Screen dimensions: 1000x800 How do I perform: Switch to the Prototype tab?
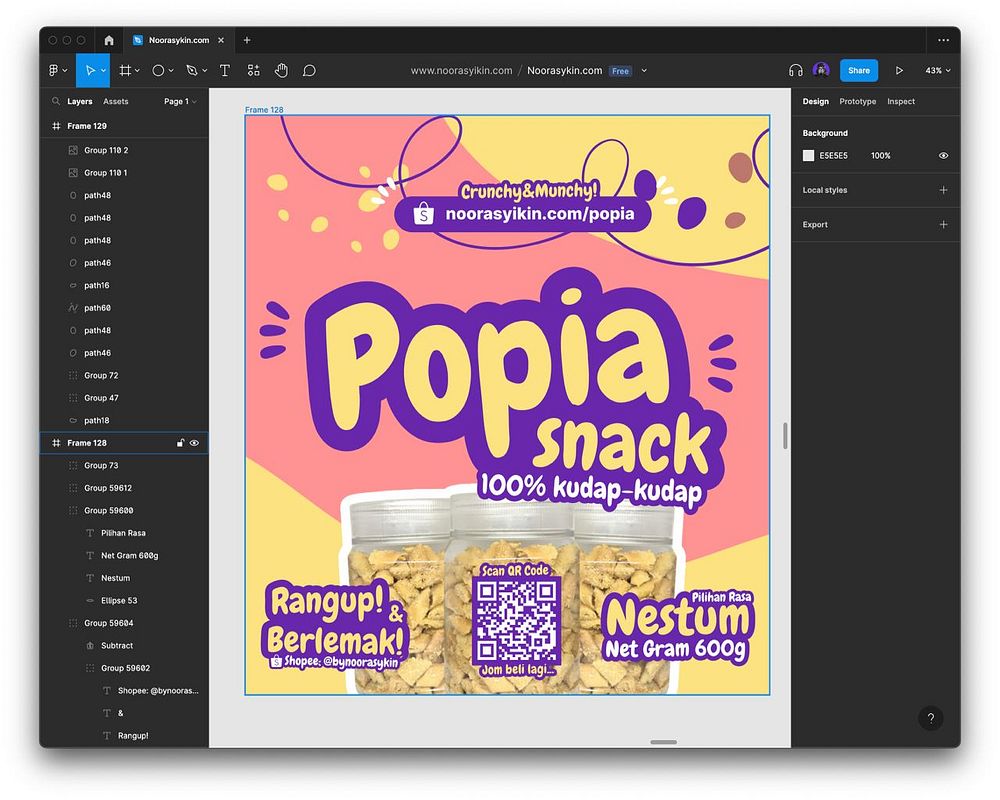857,101
